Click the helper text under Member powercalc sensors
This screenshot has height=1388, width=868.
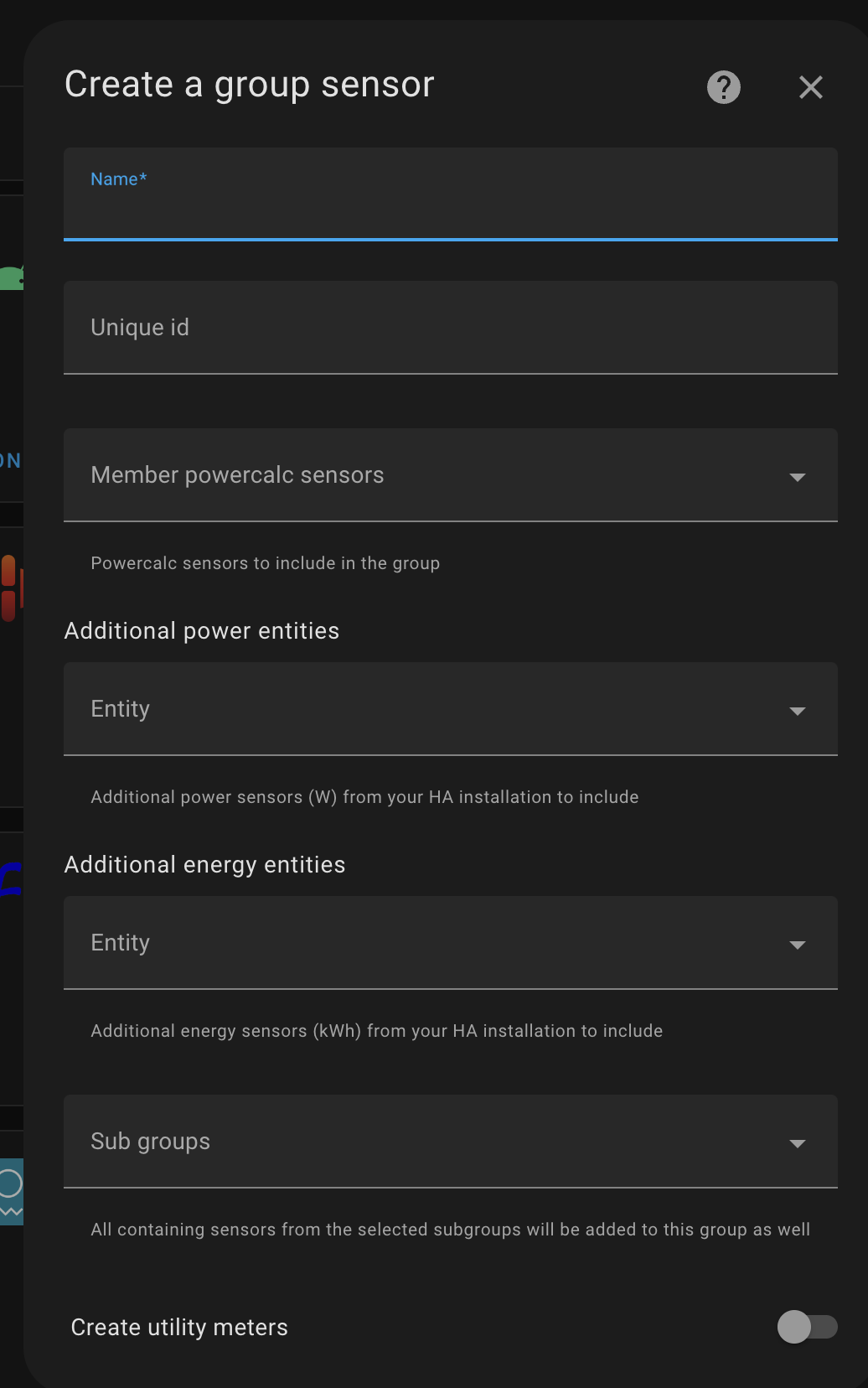point(265,562)
